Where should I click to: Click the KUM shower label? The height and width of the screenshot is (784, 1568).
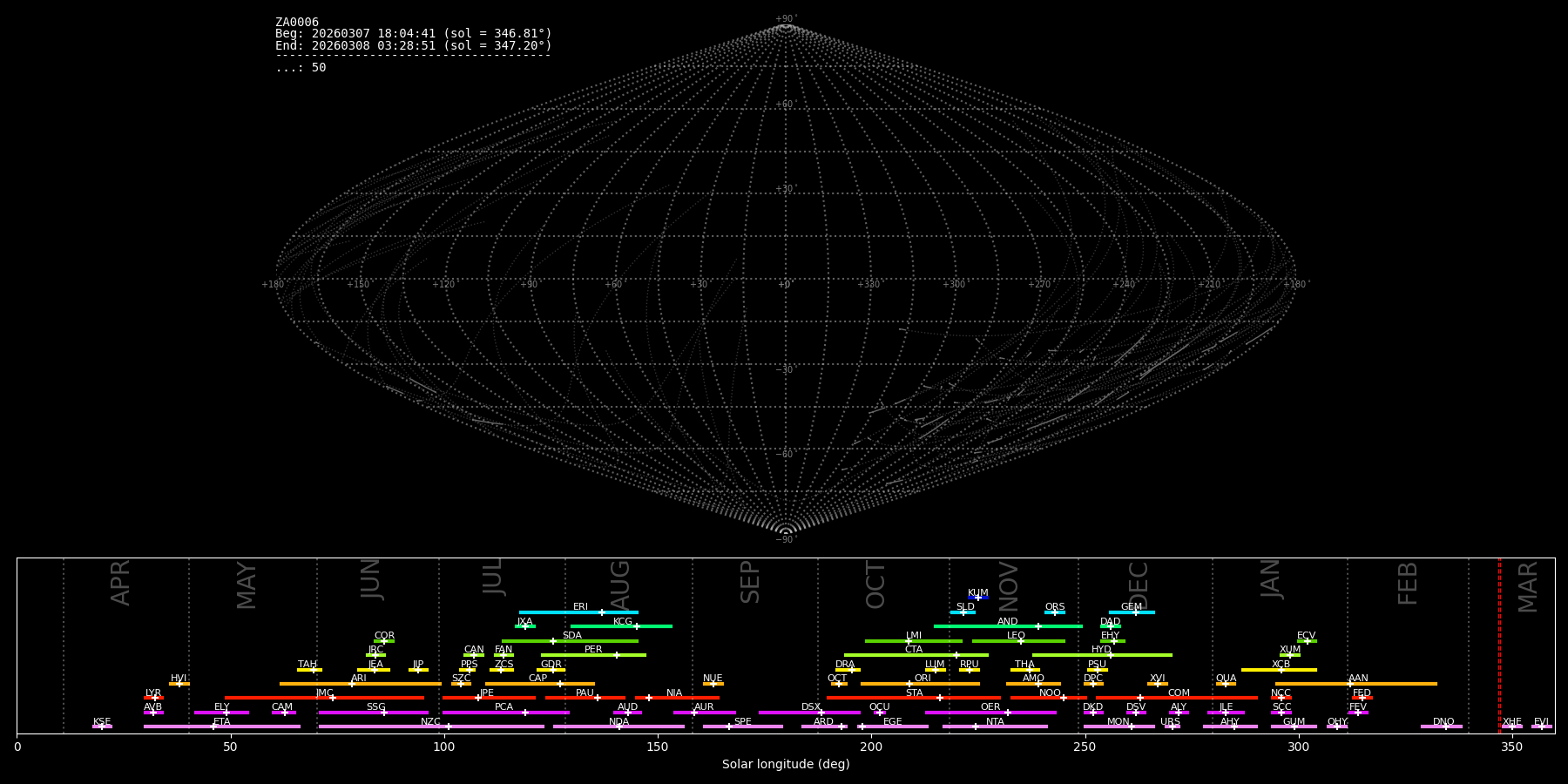[978, 593]
